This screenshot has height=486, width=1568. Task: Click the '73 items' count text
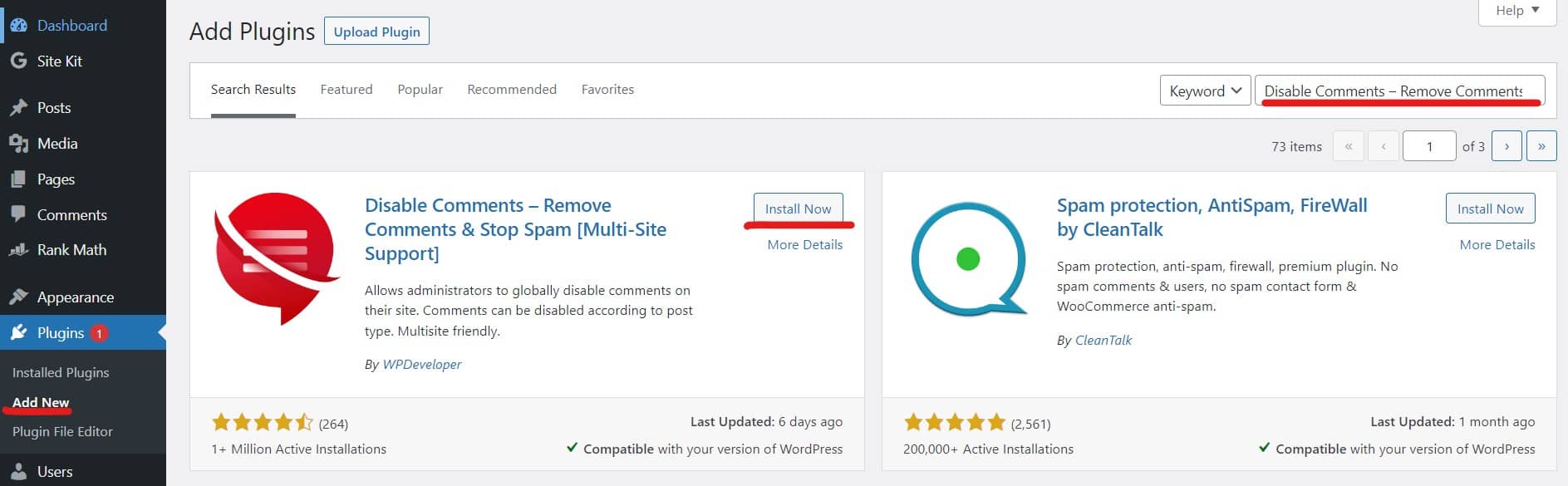click(x=1296, y=147)
